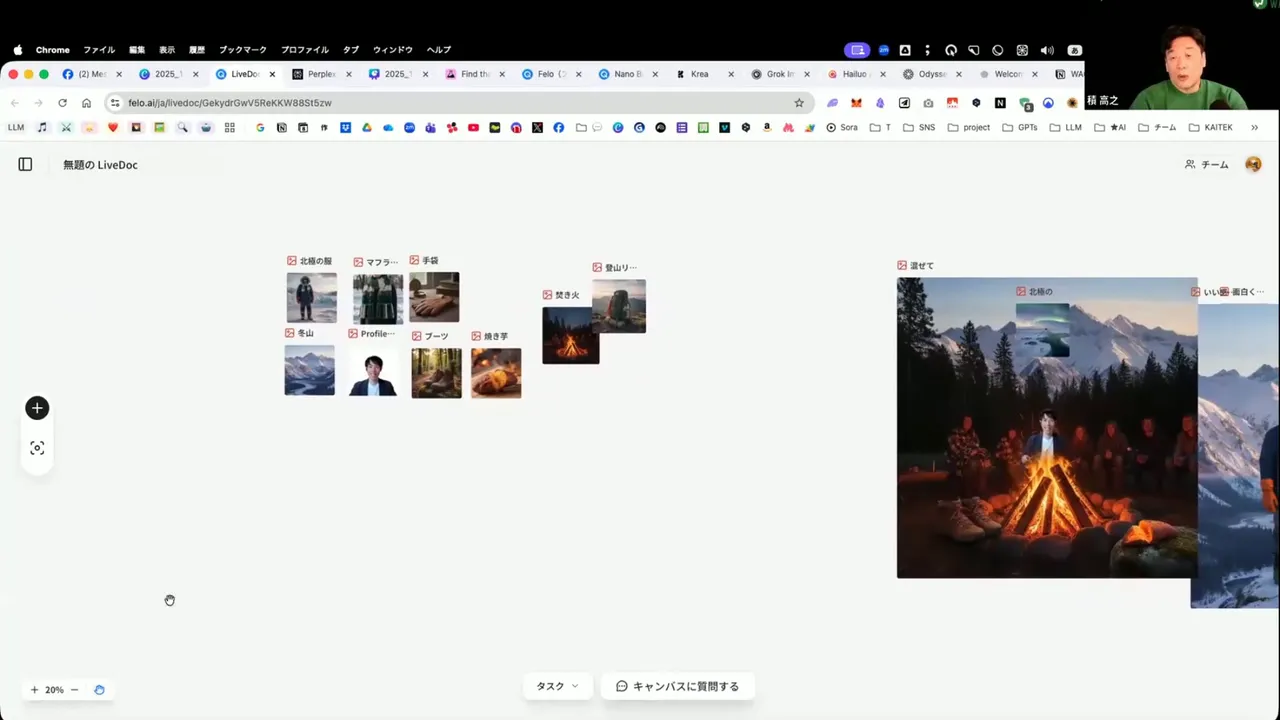This screenshot has width=1280, height=720.
Task: Click the image badge next to the 焼き芋 label
Action: pyautogui.click(x=476, y=335)
